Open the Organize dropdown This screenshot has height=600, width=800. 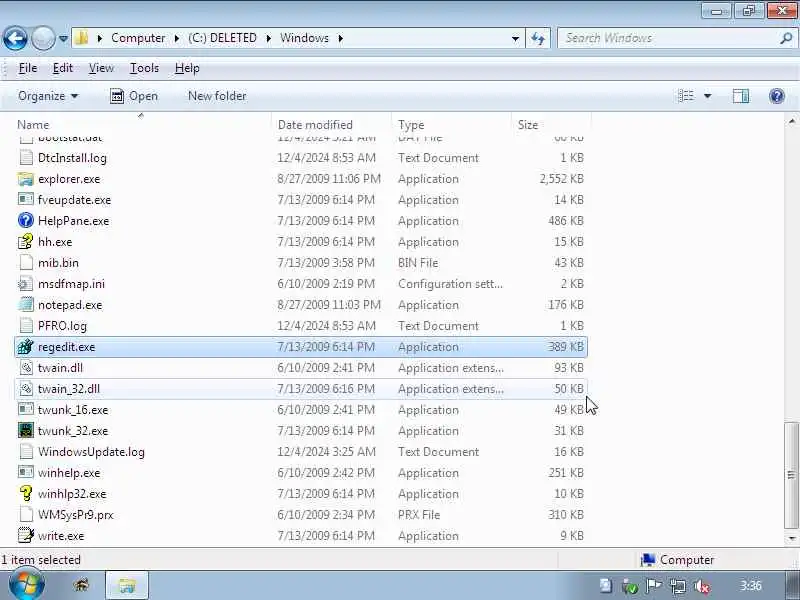pos(48,96)
